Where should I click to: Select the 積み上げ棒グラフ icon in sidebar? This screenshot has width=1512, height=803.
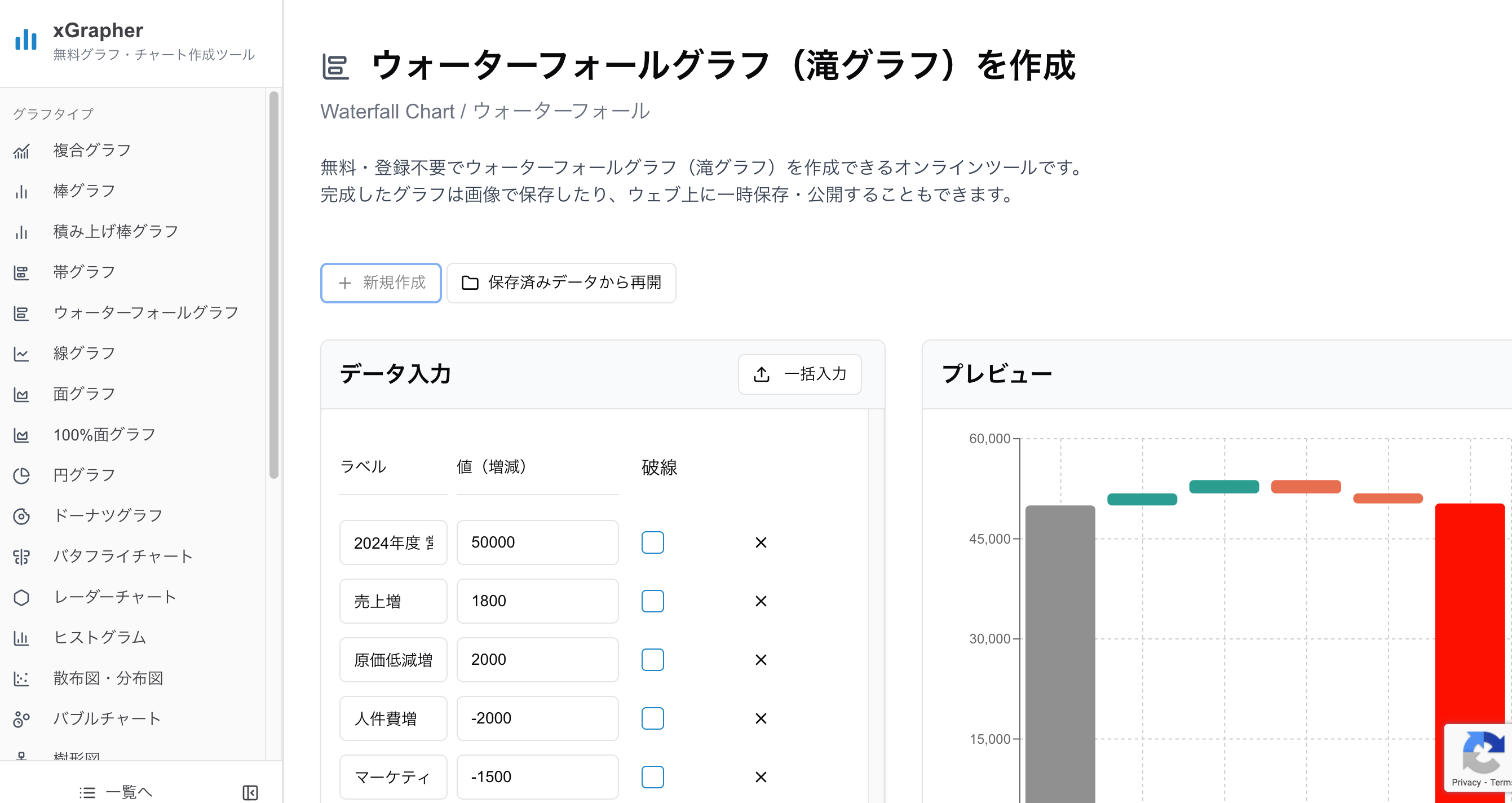(x=22, y=231)
